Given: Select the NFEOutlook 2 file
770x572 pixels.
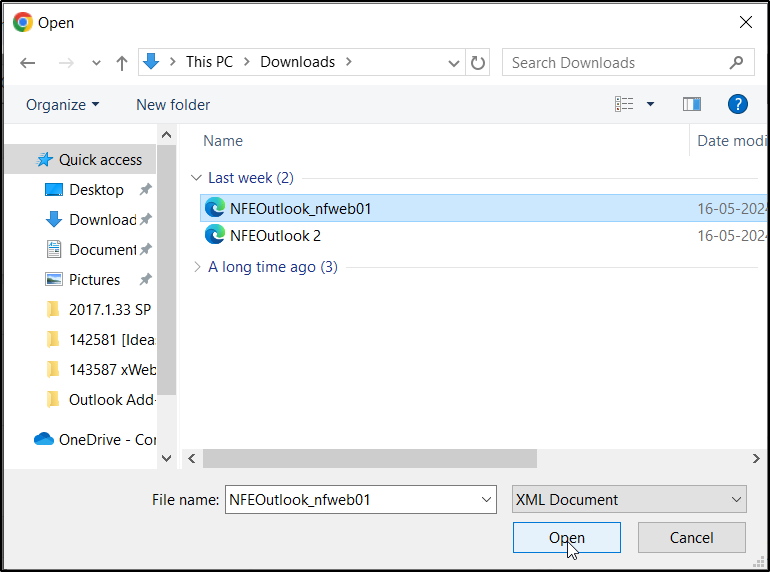Looking at the screenshot, I should 483,236.
